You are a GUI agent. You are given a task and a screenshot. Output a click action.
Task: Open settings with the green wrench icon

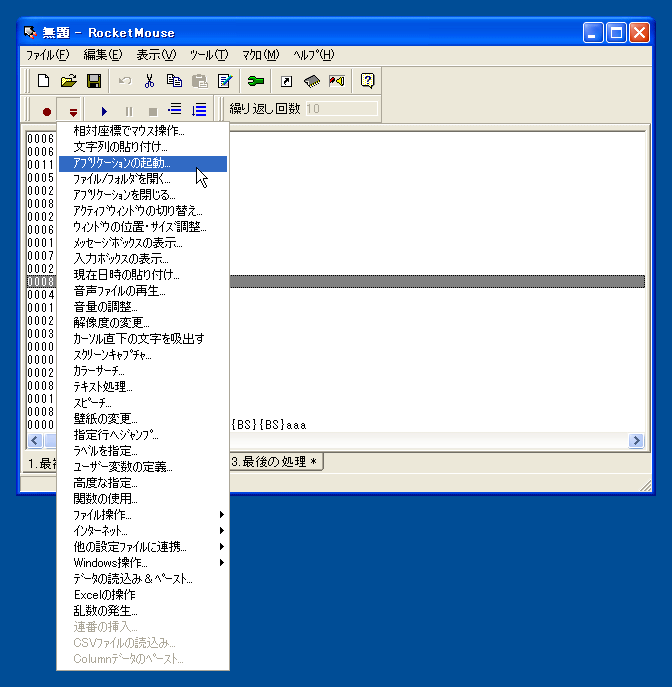255,81
